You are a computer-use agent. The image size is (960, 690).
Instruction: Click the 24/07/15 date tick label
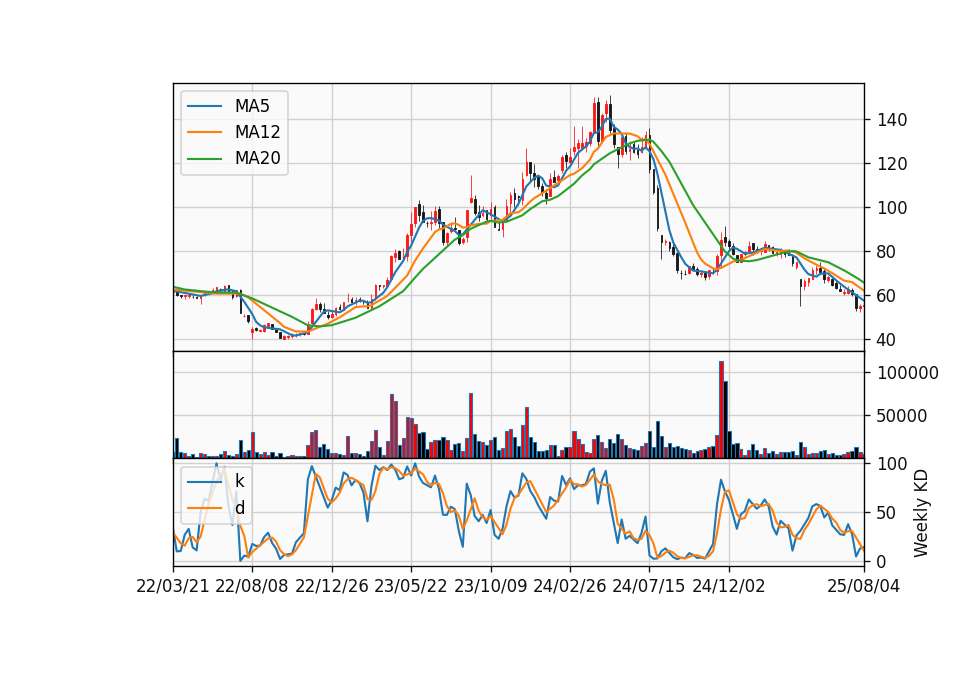[x=649, y=586]
